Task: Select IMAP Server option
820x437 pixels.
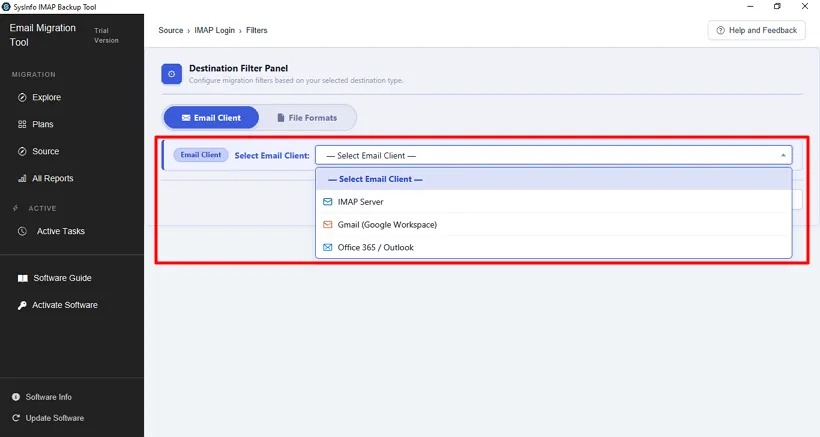Action: [553, 202]
